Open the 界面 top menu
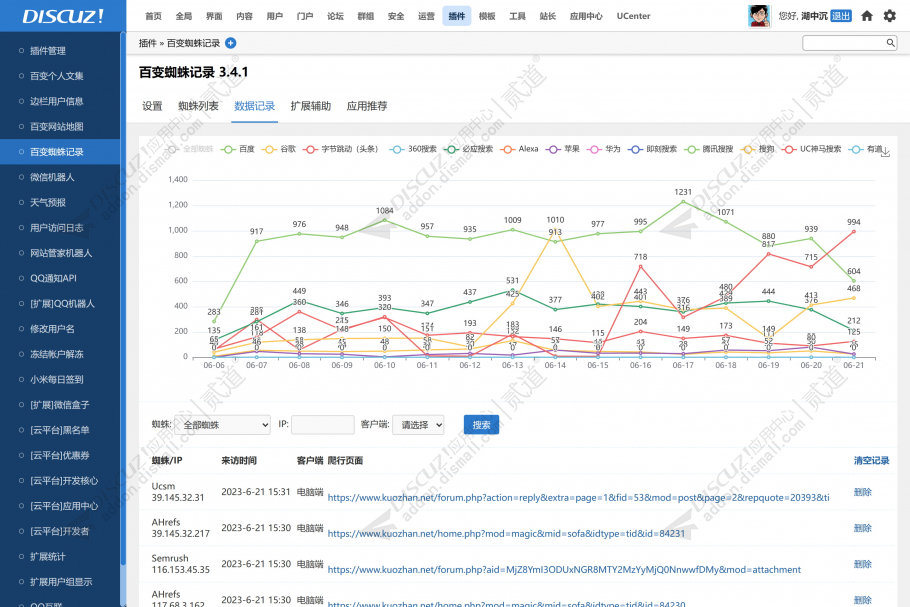Image resolution: width=910 pixels, height=607 pixels. (x=214, y=16)
